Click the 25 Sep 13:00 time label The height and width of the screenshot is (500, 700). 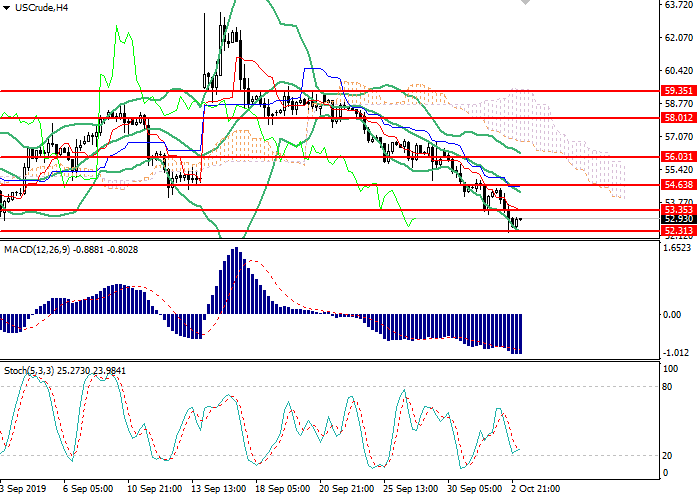[412, 490]
